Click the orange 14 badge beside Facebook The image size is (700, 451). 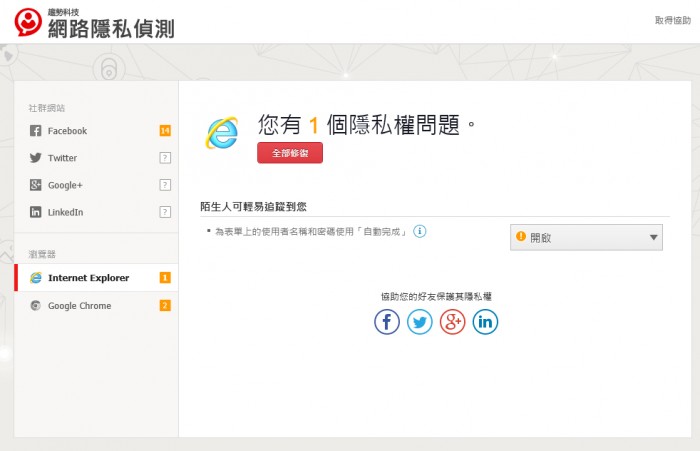(x=165, y=131)
